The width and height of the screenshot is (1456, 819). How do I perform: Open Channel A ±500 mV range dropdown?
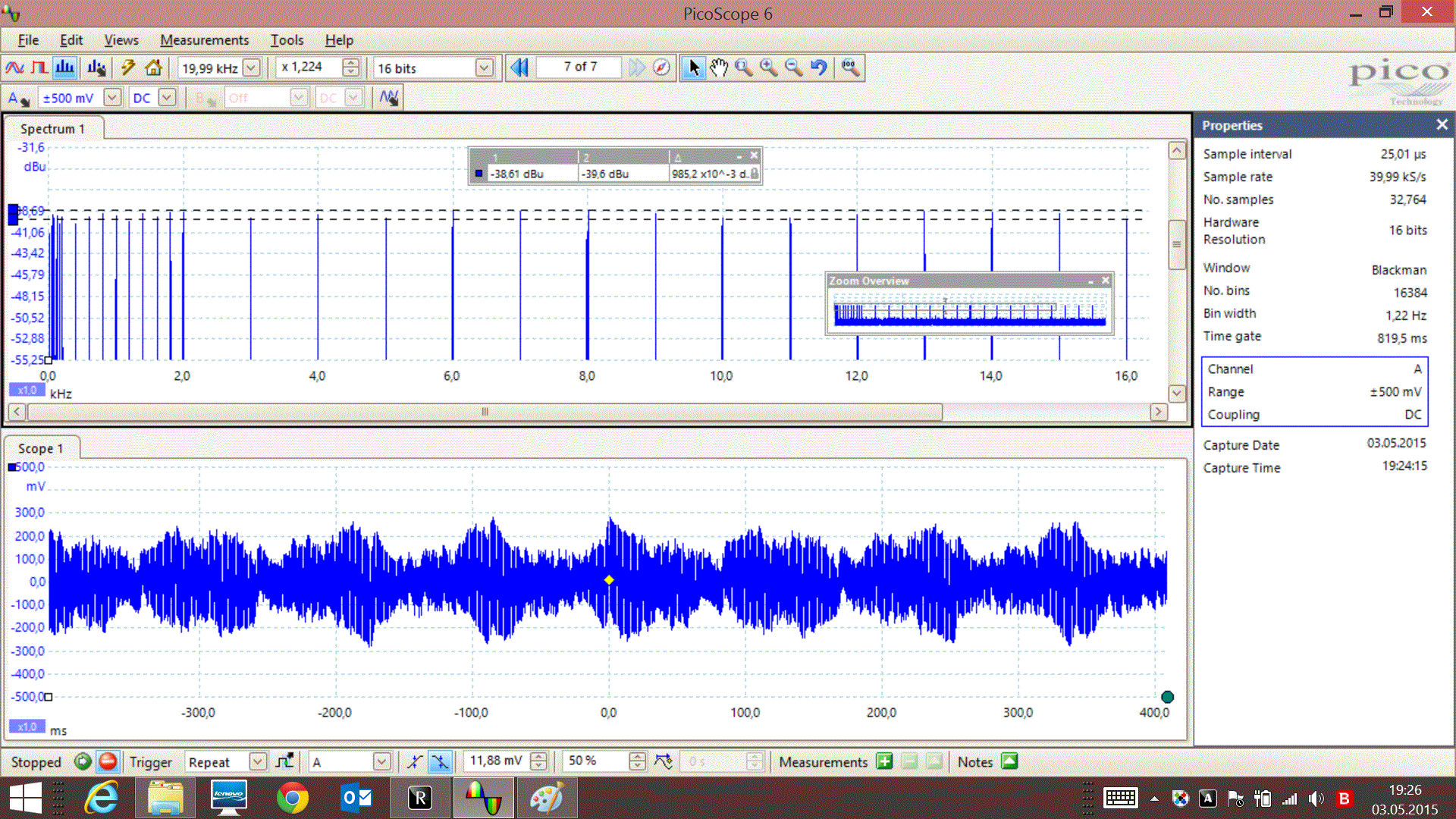112,98
